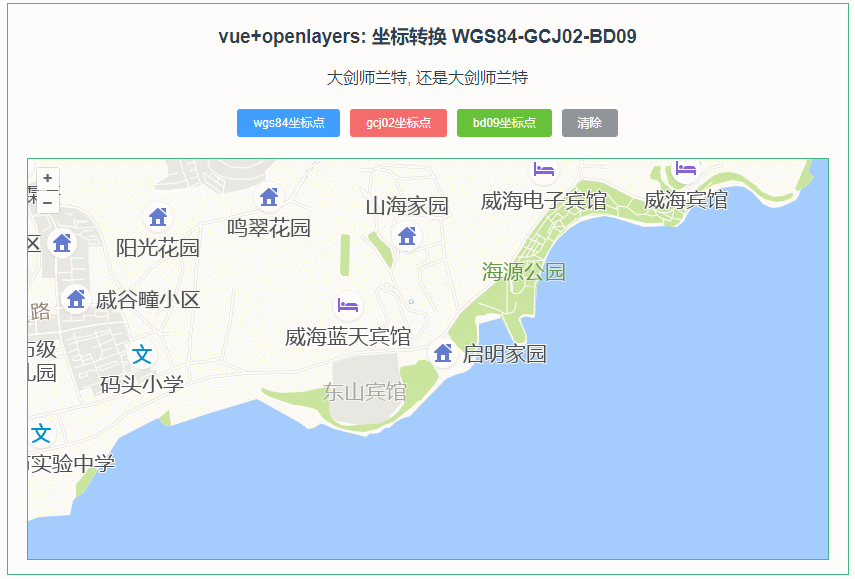Image resolution: width=855 pixels, height=579 pixels.
Task: Click the gcj02坐标点 red button
Action: (x=399, y=123)
